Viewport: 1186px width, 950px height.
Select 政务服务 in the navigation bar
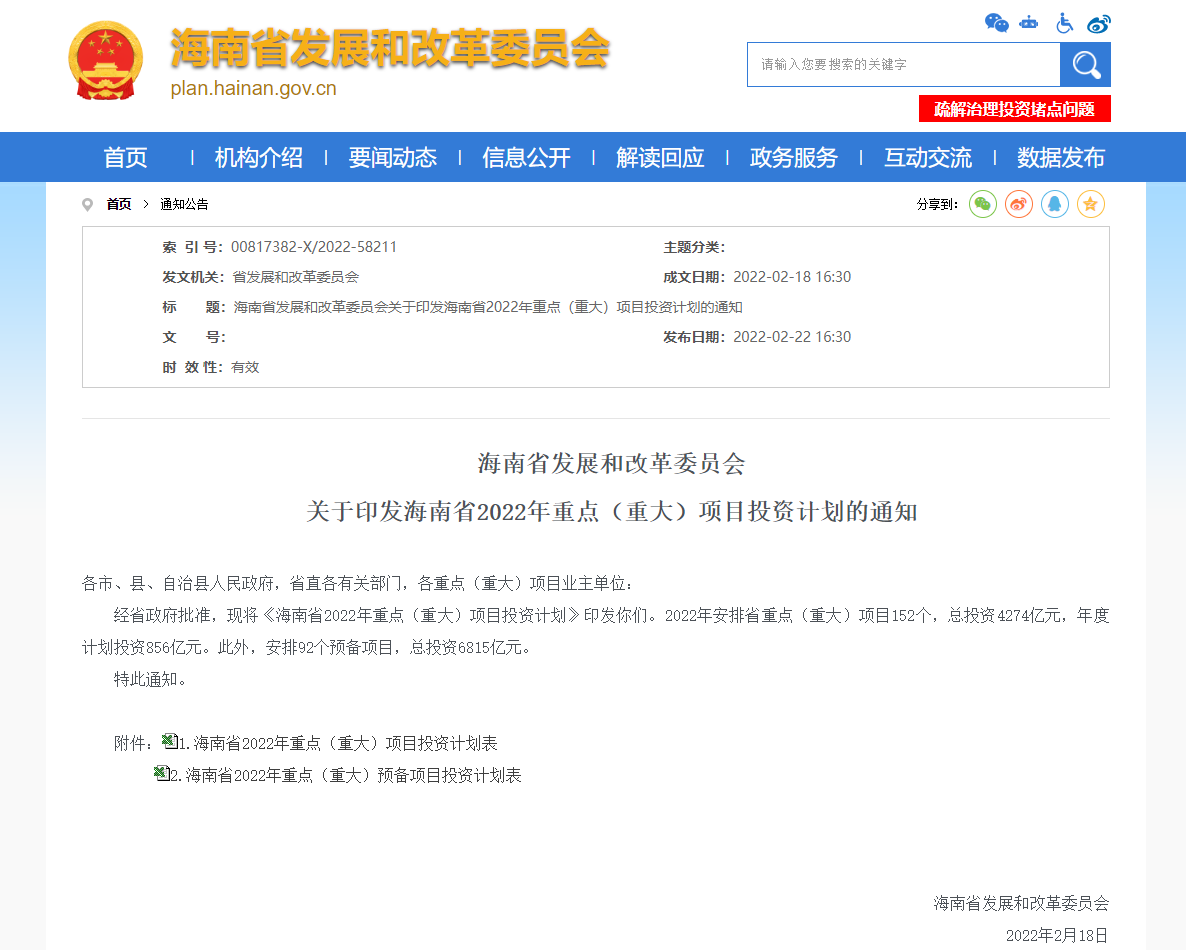coord(793,158)
